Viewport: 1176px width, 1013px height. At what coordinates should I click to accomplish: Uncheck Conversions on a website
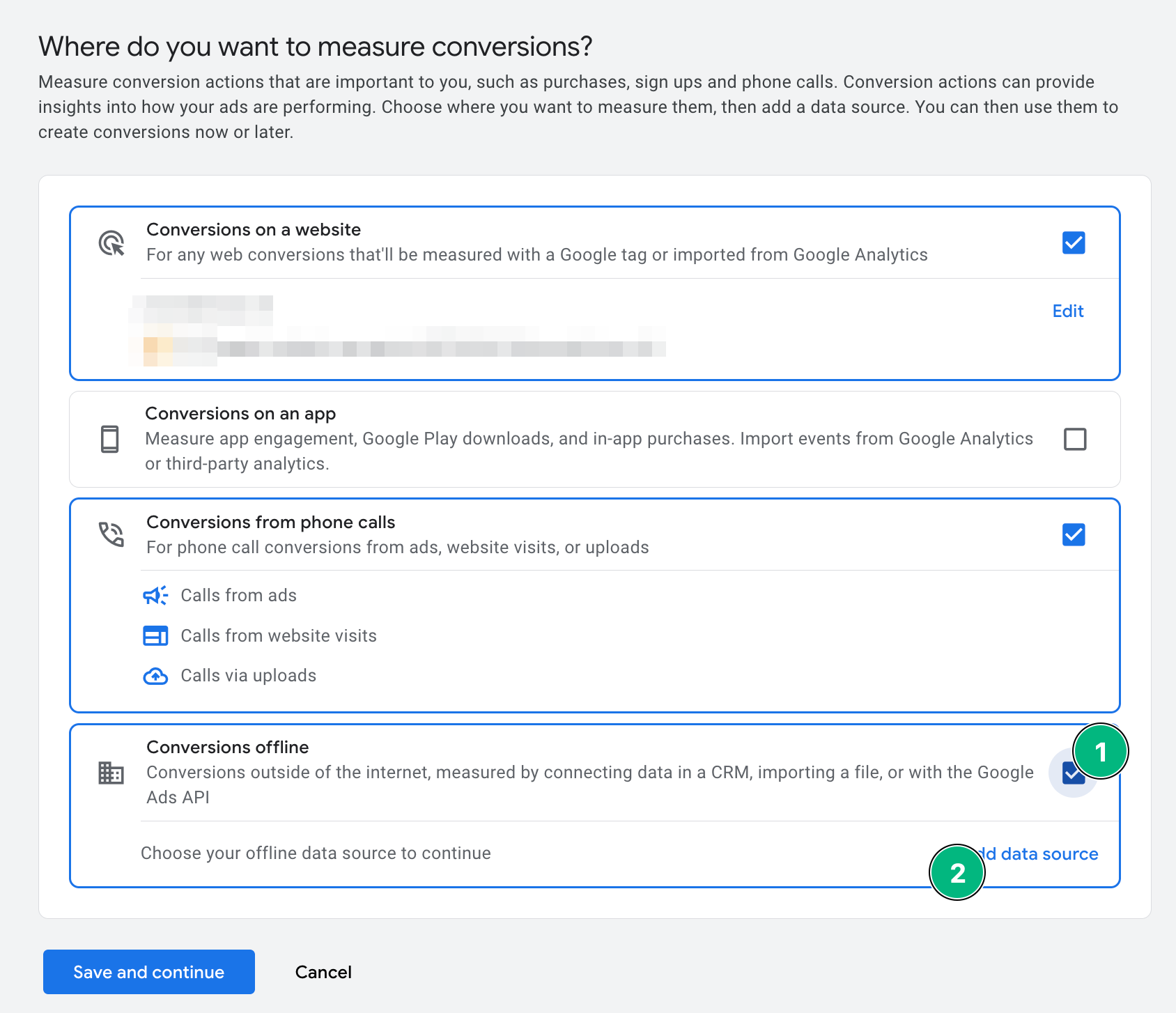(1074, 243)
